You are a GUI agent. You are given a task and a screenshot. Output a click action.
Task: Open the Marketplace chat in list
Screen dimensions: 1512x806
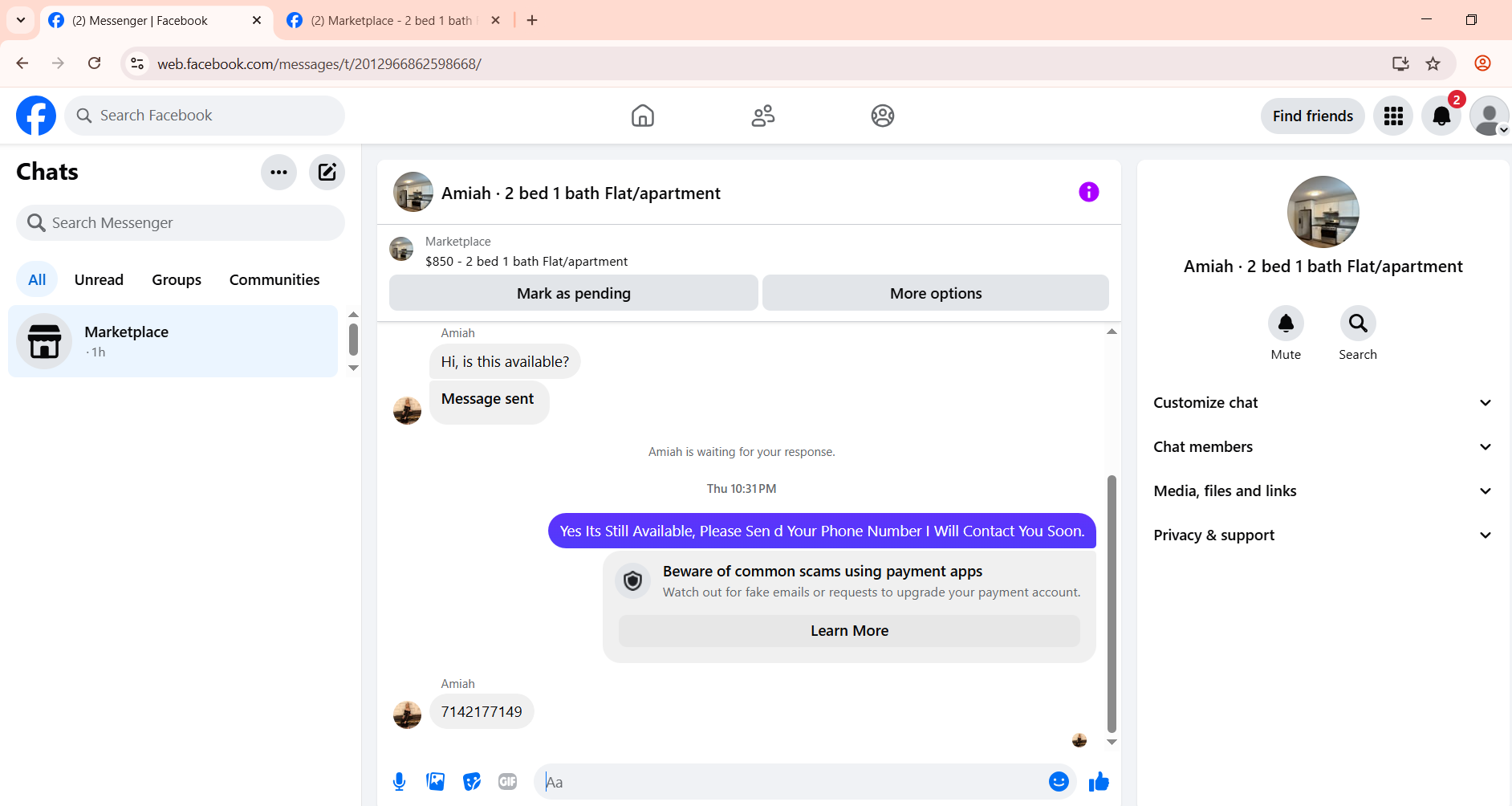point(173,341)
